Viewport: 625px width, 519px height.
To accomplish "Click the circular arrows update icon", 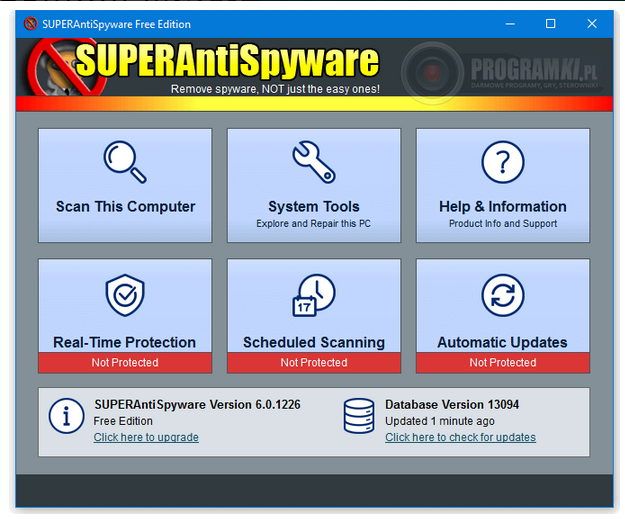I will click(x=503, y=295).
